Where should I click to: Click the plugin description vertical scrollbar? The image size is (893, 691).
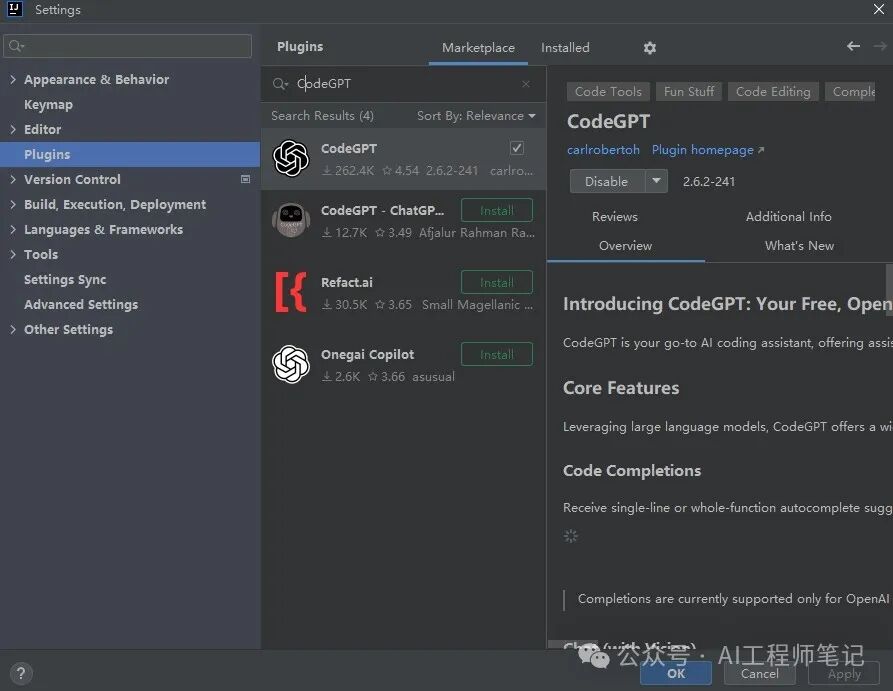889,291
